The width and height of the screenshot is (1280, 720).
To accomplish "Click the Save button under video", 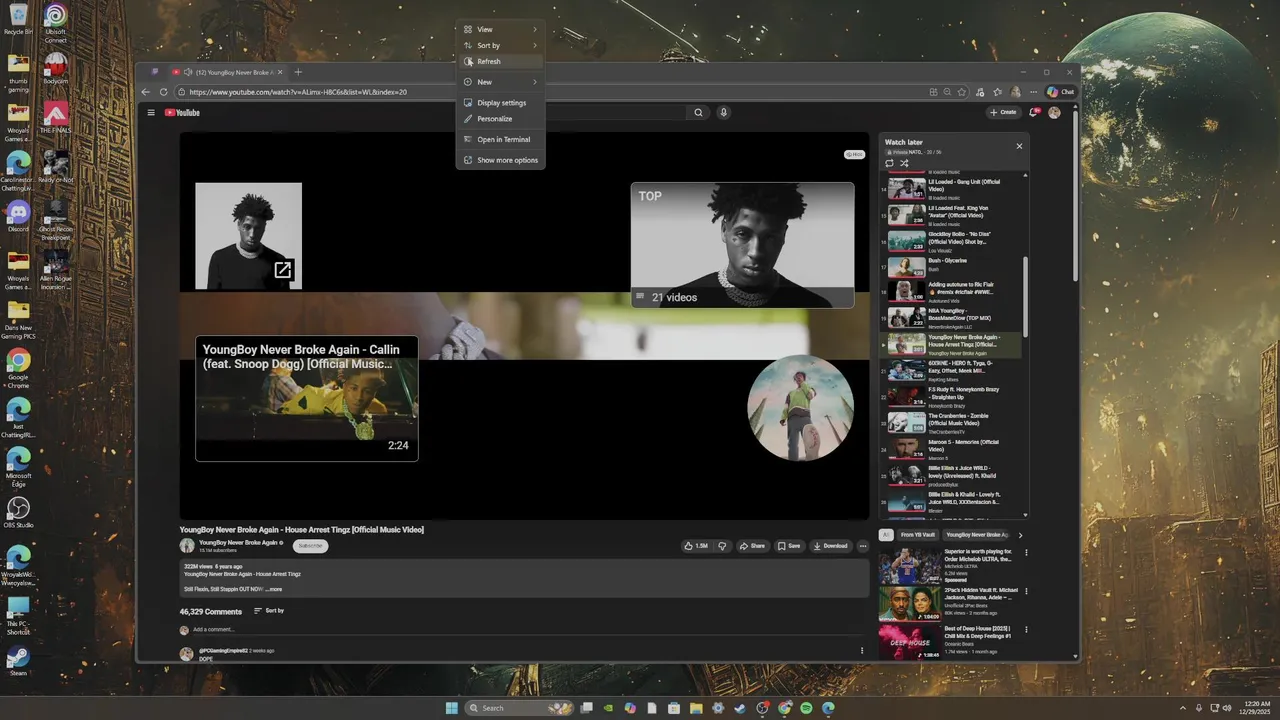I will click(x=789, y=546).
